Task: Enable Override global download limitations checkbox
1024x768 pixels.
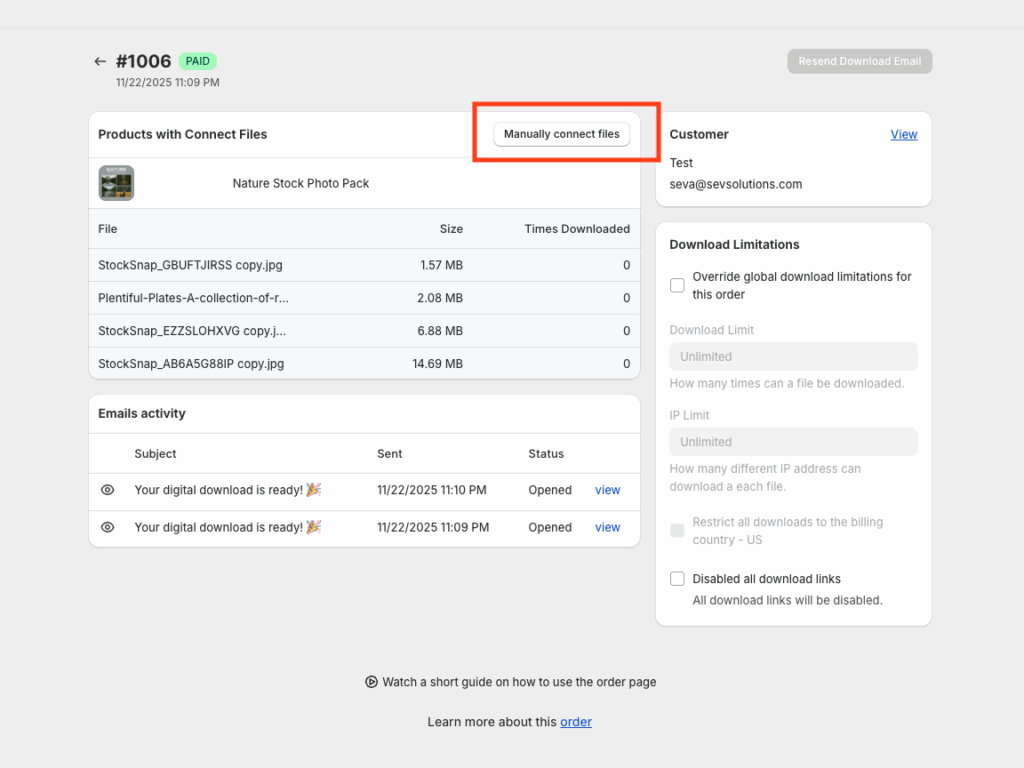Action: 677,286
